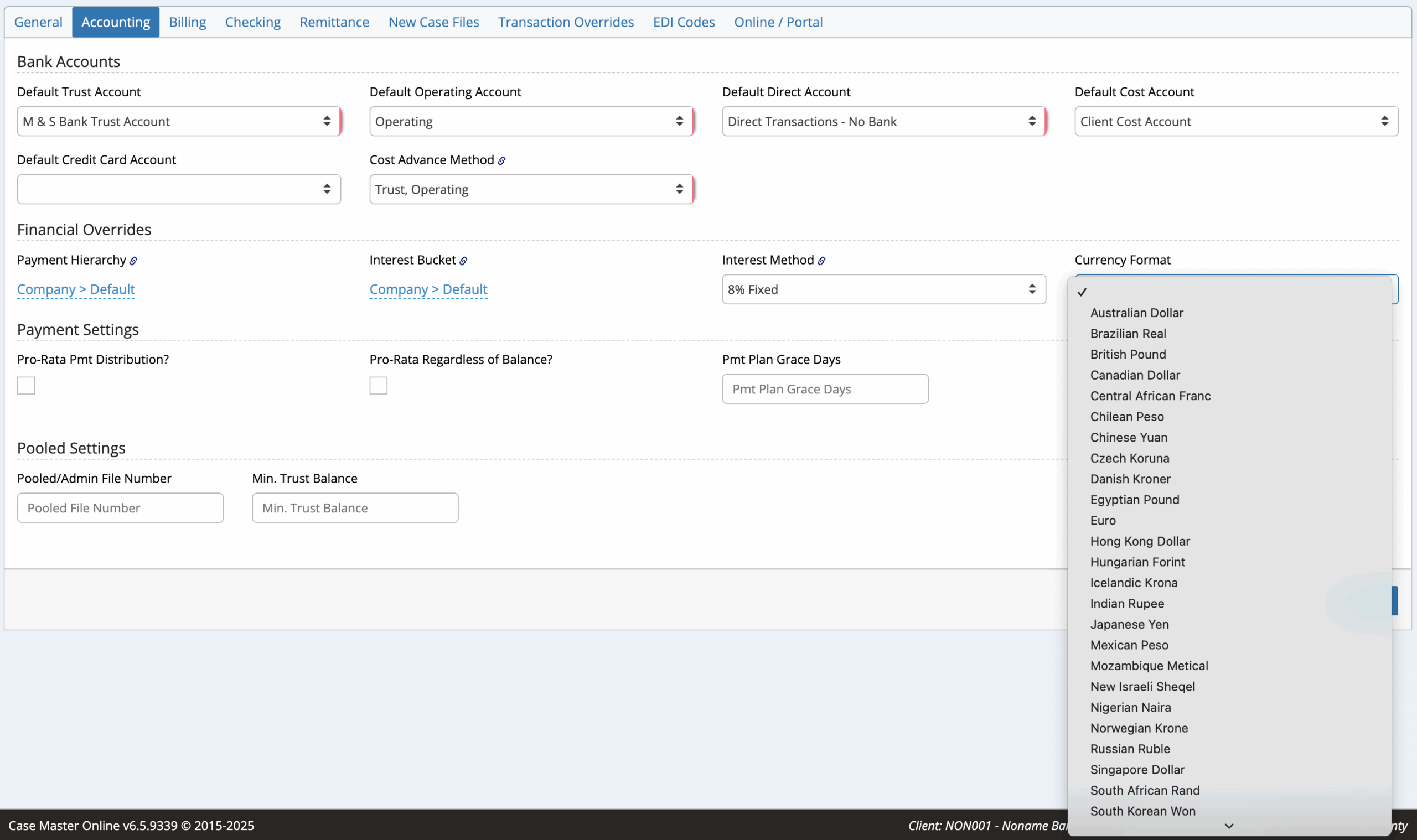
Task: Click the Default Operating Account stepper arrows
Action: [x=679, y=121]
